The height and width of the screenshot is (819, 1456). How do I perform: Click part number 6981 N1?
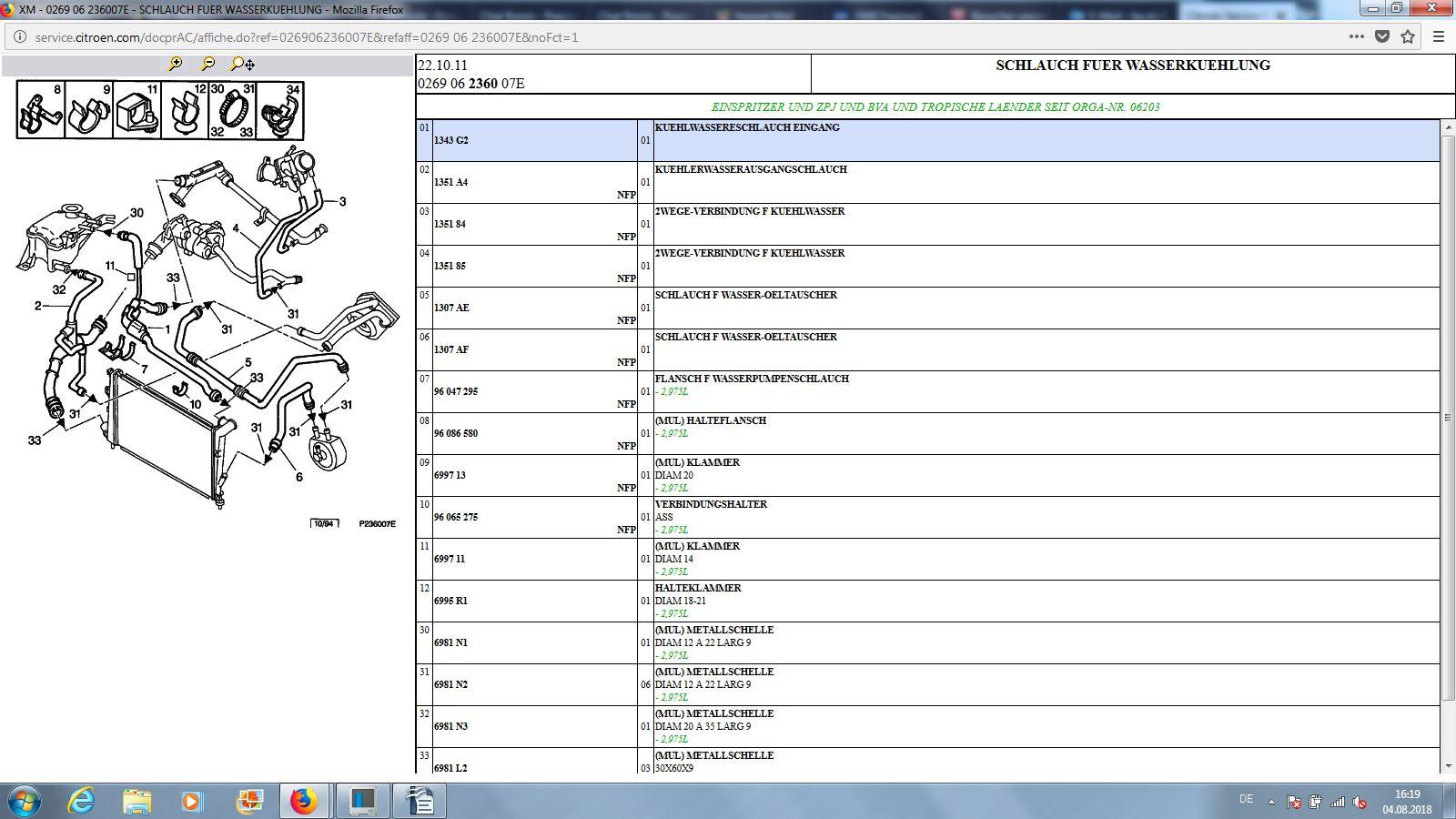(x=450, y=642)
